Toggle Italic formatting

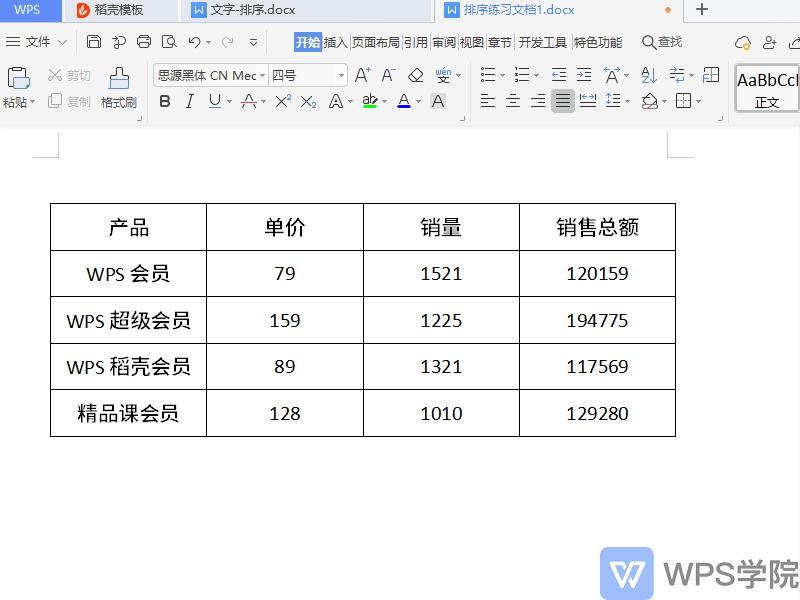coord(189,102)
